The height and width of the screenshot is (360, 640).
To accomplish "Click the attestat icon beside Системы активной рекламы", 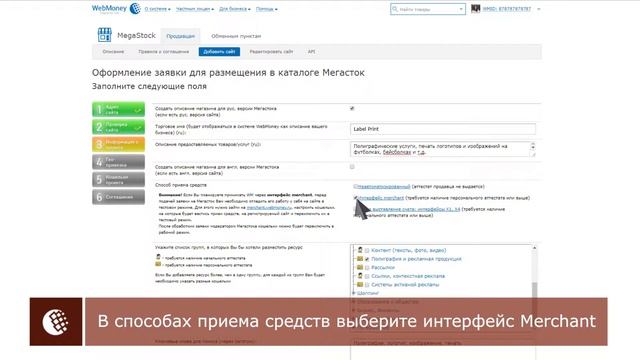I will [x=360, y=284].
